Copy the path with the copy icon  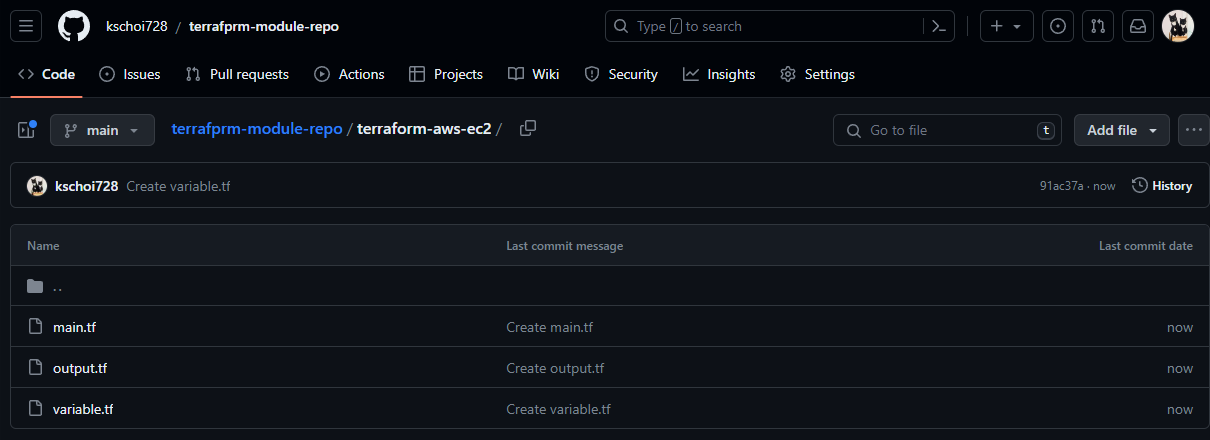[x=528, y=129]
